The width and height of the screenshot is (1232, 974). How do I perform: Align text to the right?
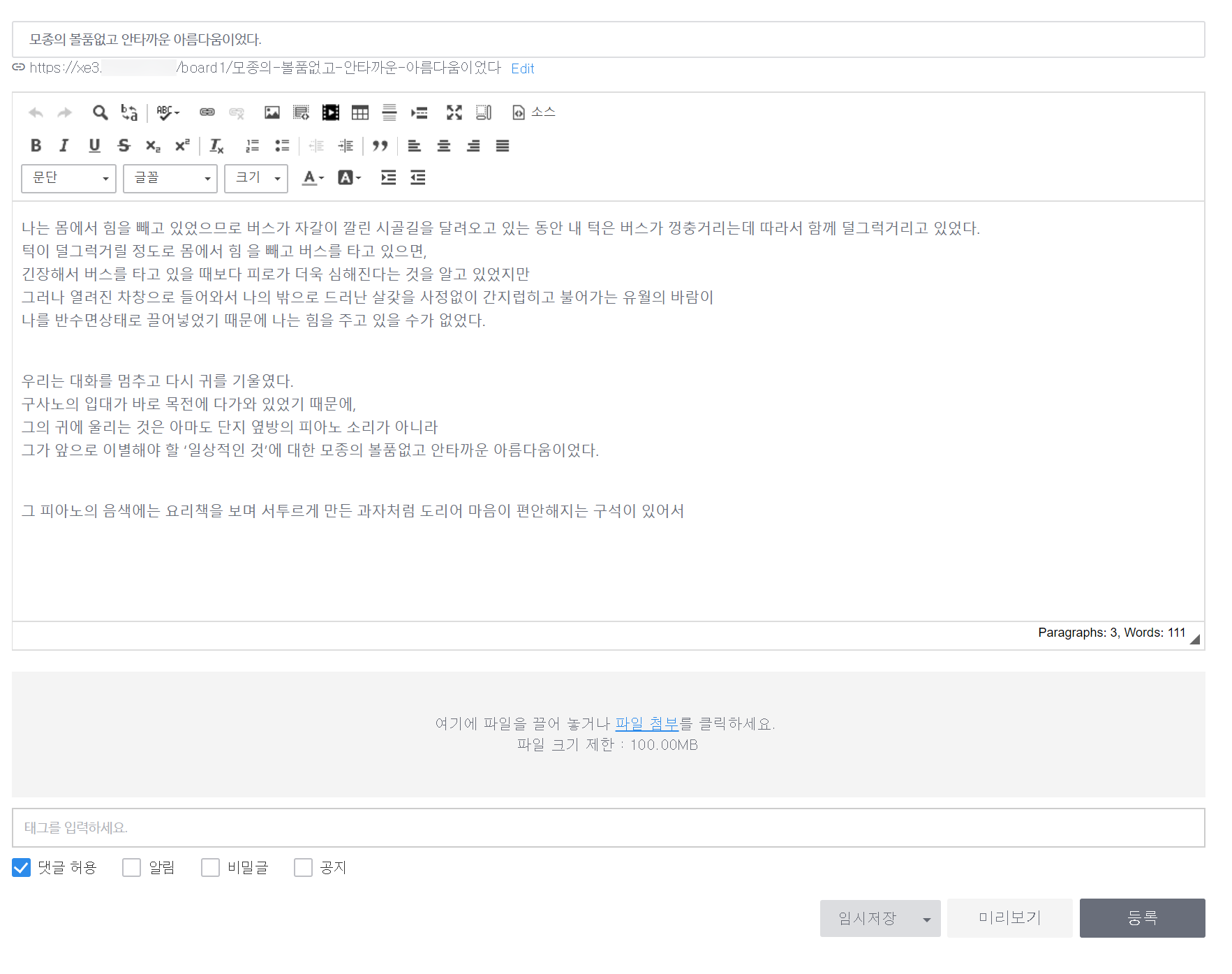click(473, 145)
